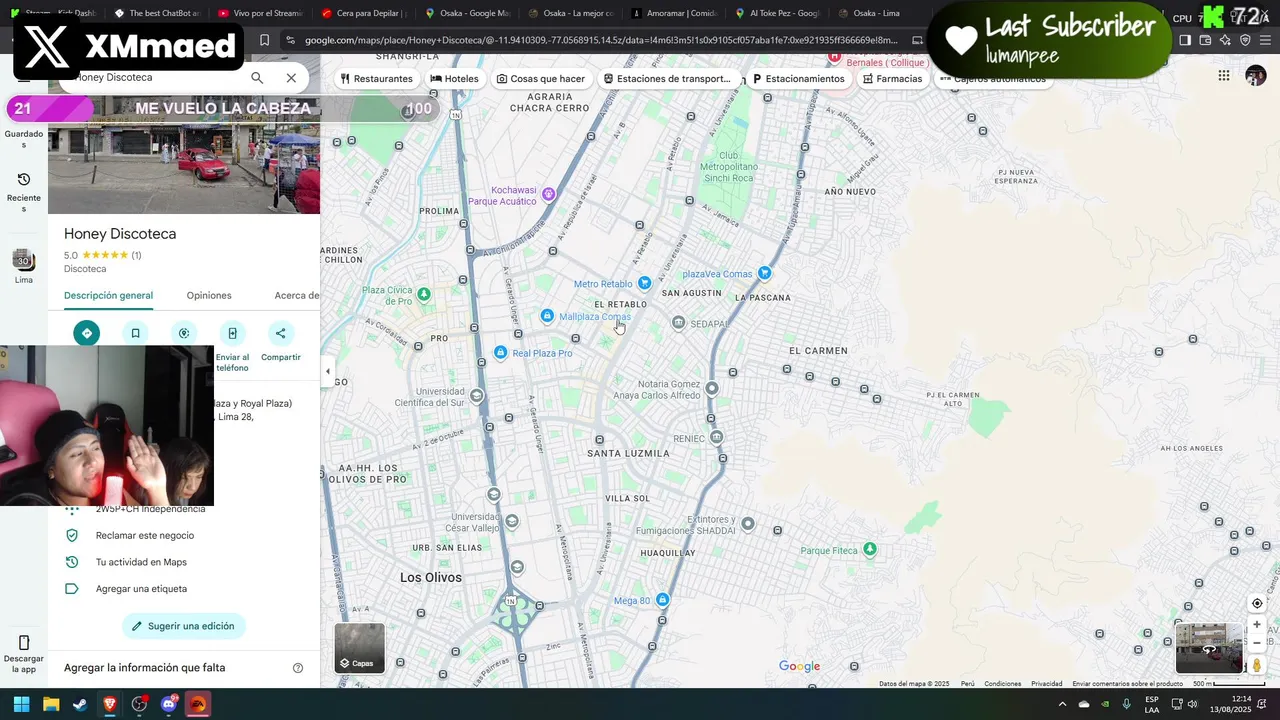1280x720 pixels.
Task: Click the Honey Discoteca search input field
Action: tap(155, 78)
